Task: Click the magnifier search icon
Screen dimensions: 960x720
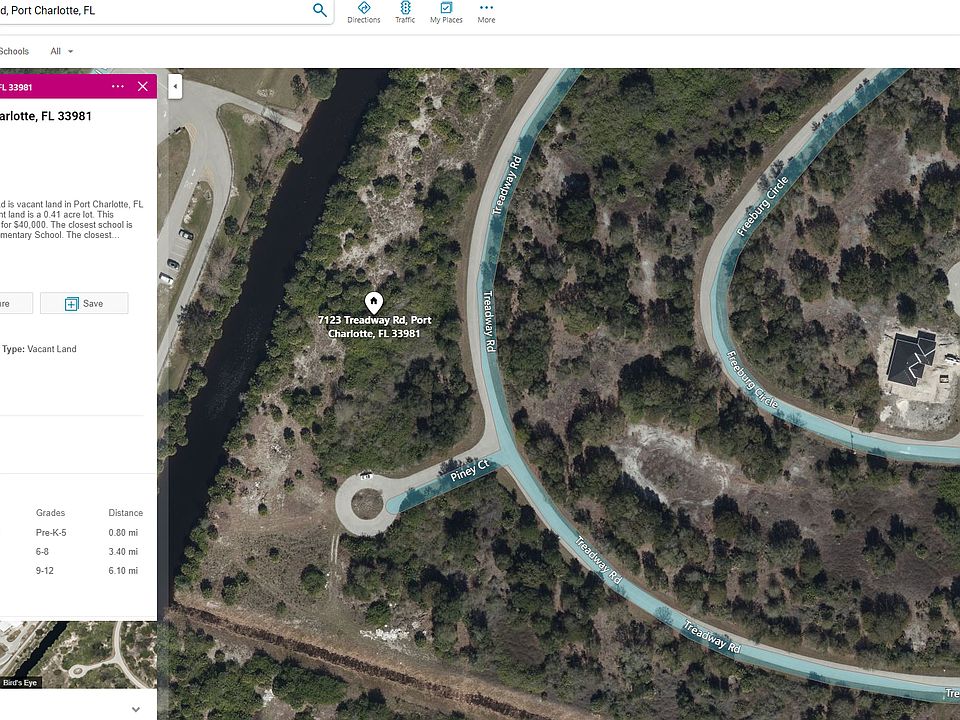Action: (x=320, y=10)
